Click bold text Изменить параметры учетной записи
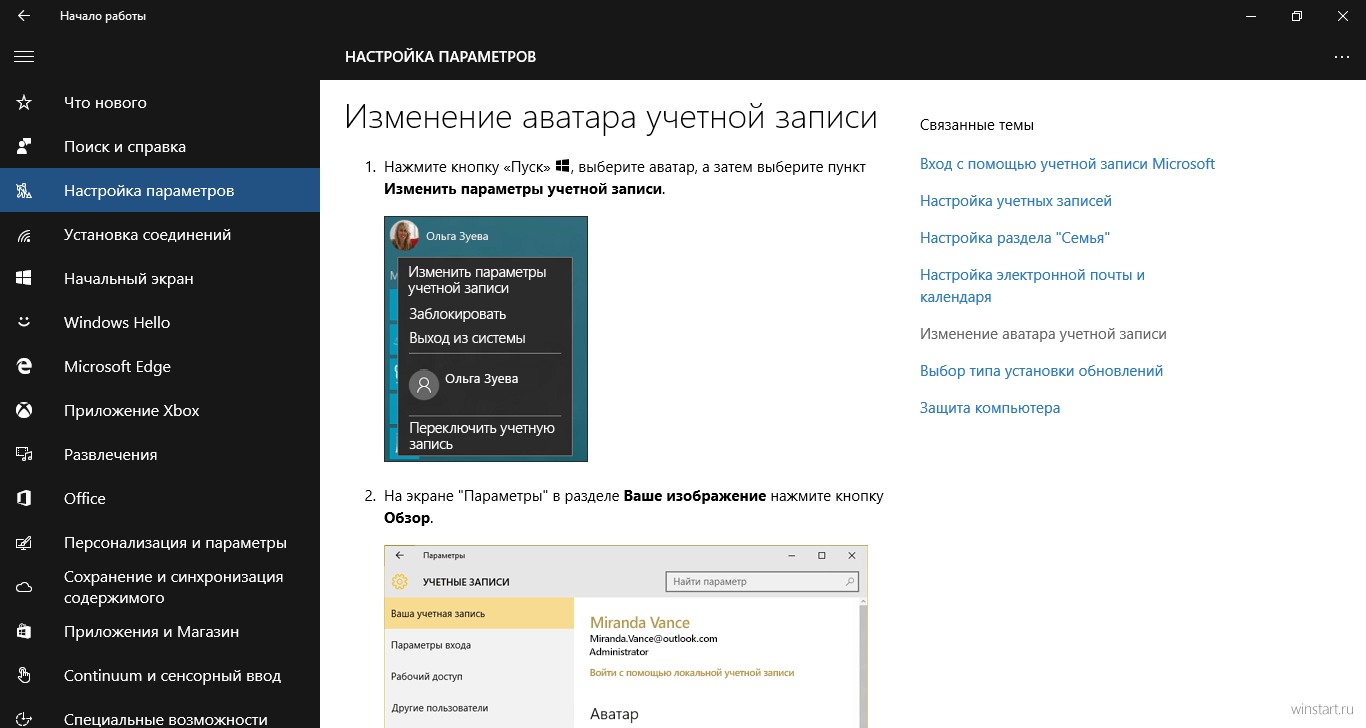This screenshot has width=1366, height=728. pyautogui.click(x=523, y=188)
